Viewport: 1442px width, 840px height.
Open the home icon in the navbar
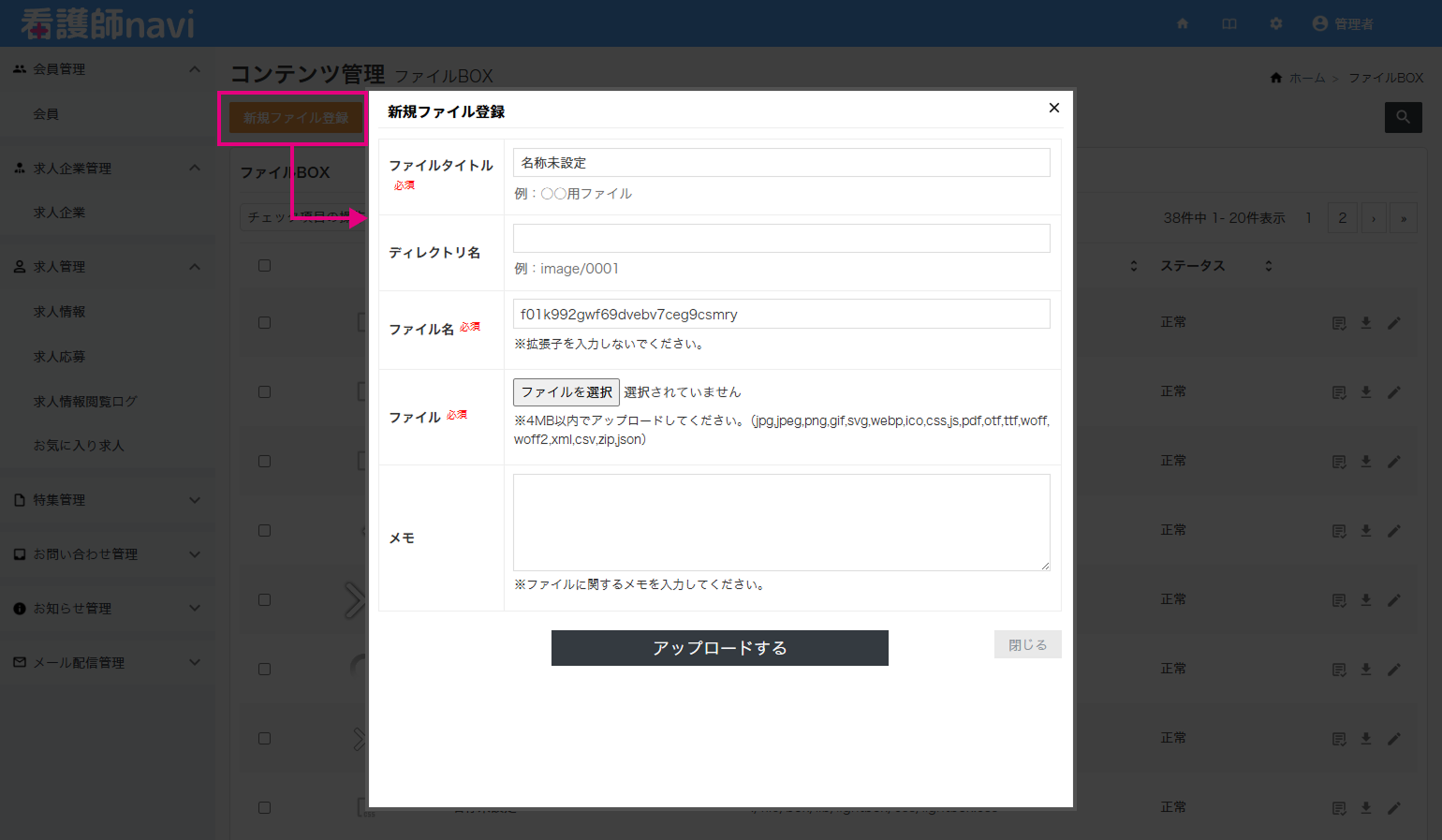click(x=1182, y=24)
